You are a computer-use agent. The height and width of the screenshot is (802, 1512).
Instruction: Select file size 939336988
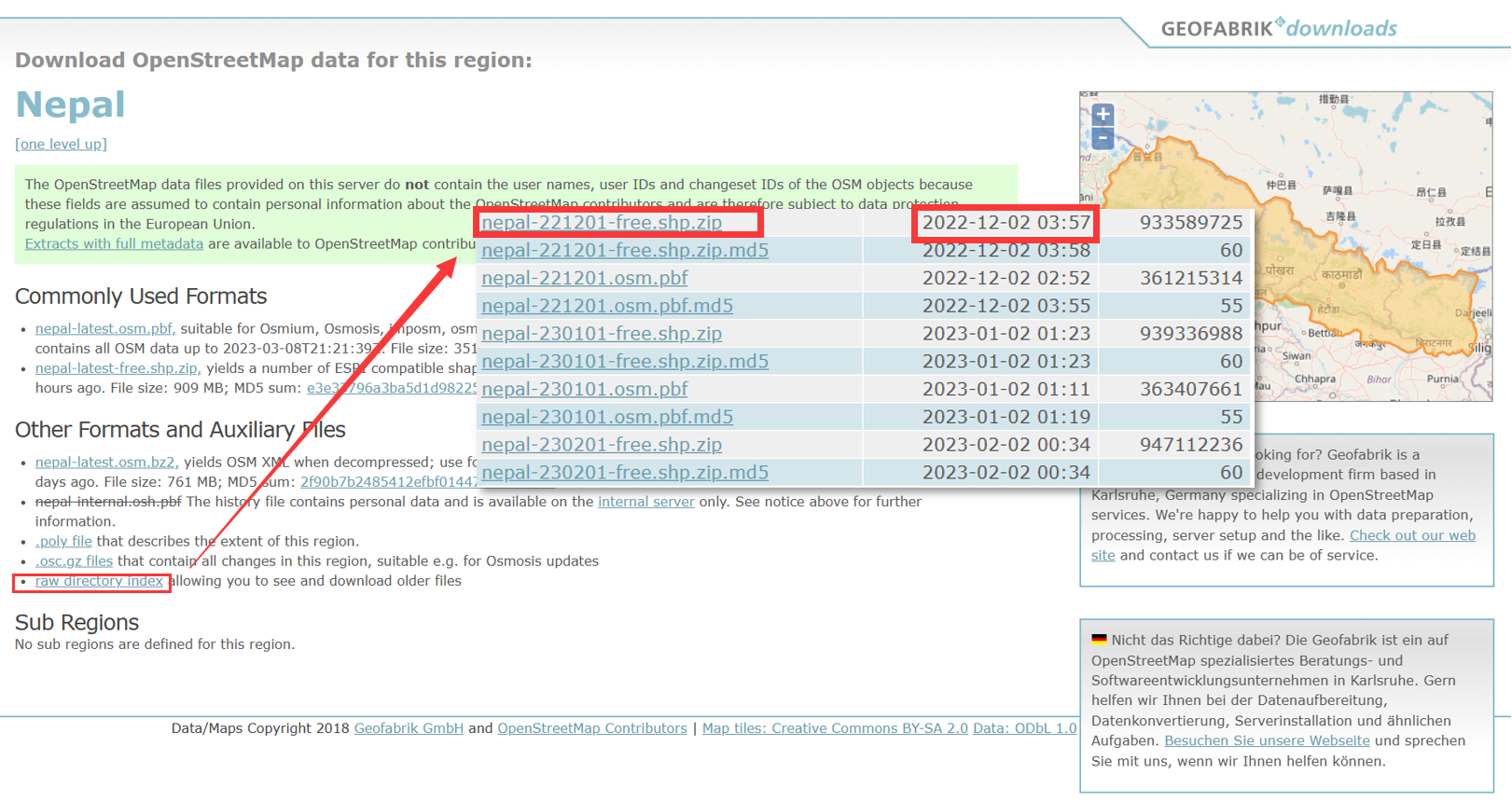(x=1191, y=333)
